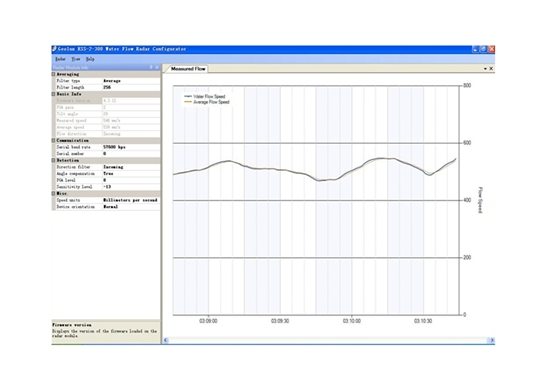Screen dimensions: 535x385
Task: Close the Radar Module Info panel
Action: point(157,67)
